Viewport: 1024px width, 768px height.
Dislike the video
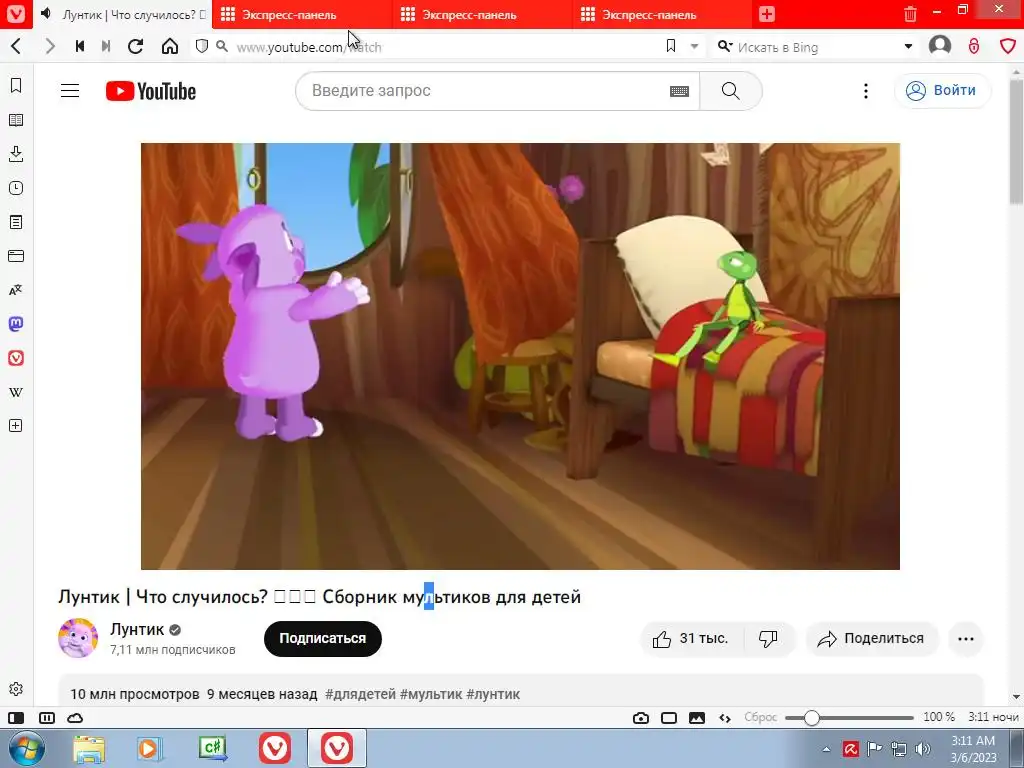point(769,639)
